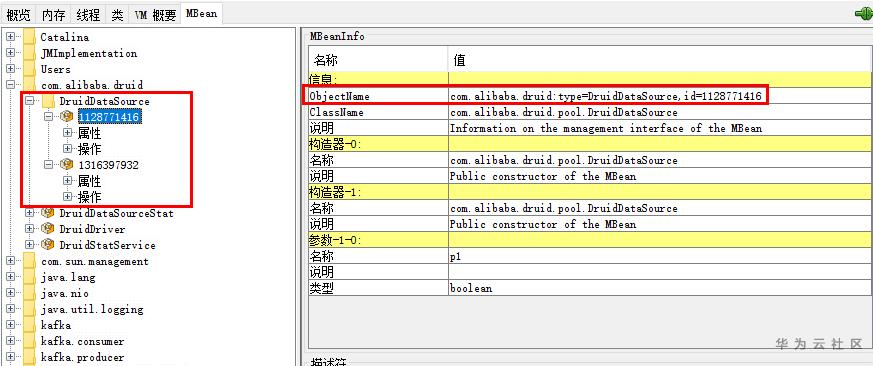Screen dimensions: 873x366
Task: Select the DruidStatService tree label
Action: [107, 245]
